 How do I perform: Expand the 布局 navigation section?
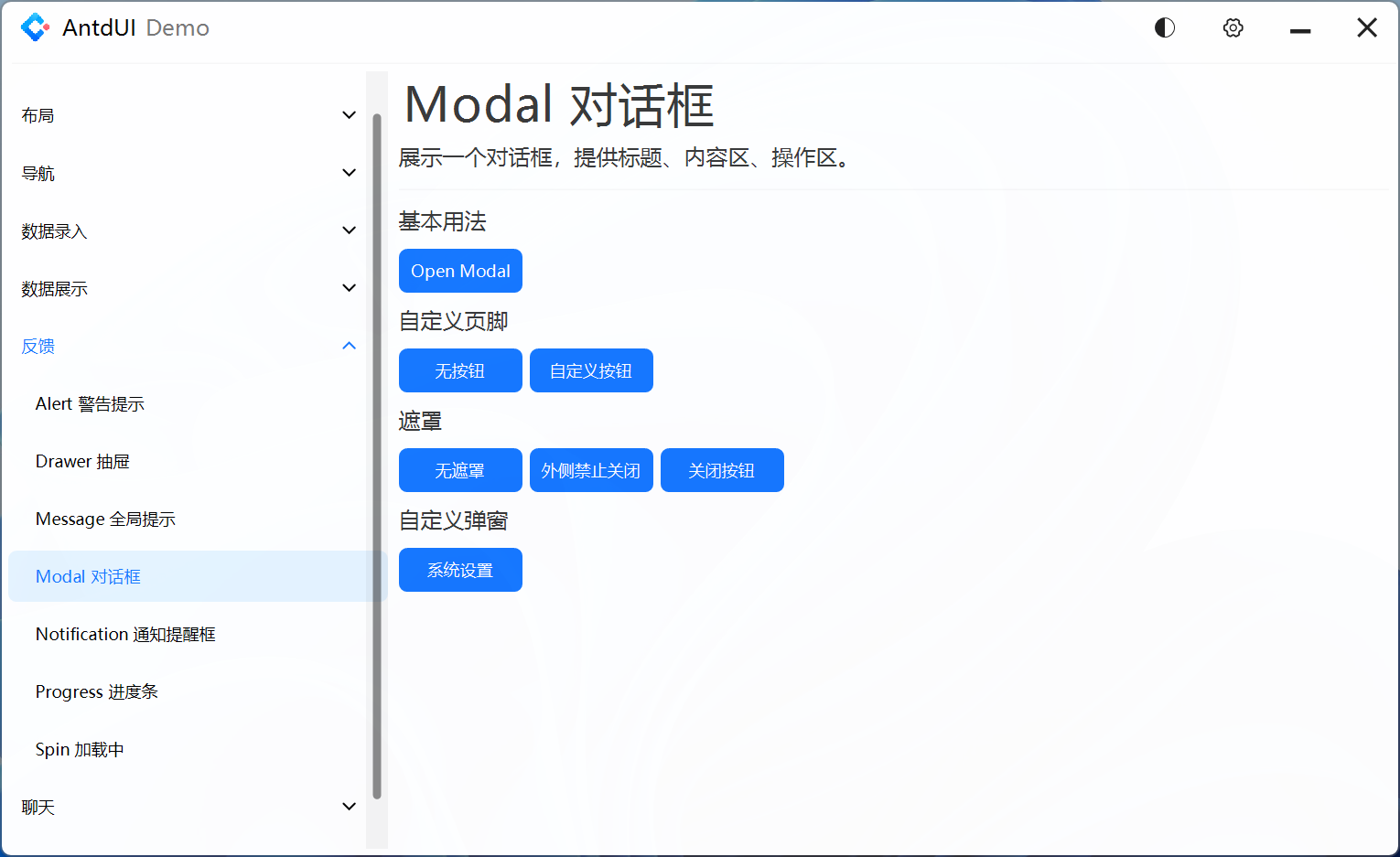point(183,114)
